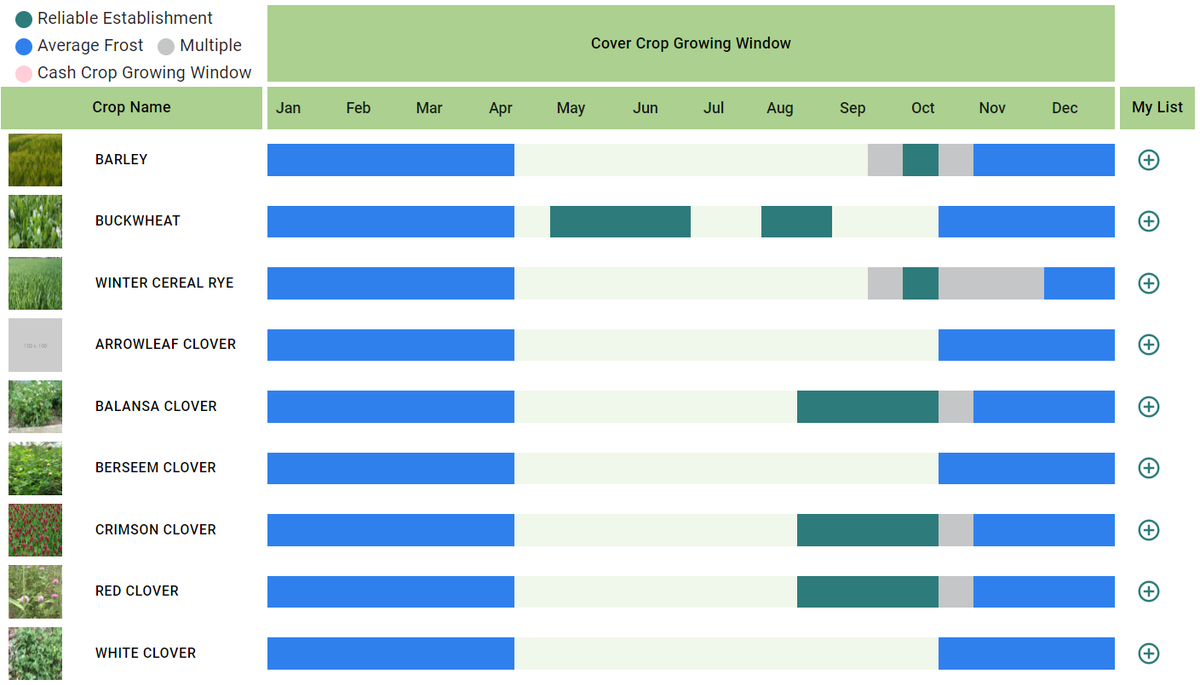Select the Cover Crop Growing Window banner
The image size is (1200, 685).
(x=690, y=43)
